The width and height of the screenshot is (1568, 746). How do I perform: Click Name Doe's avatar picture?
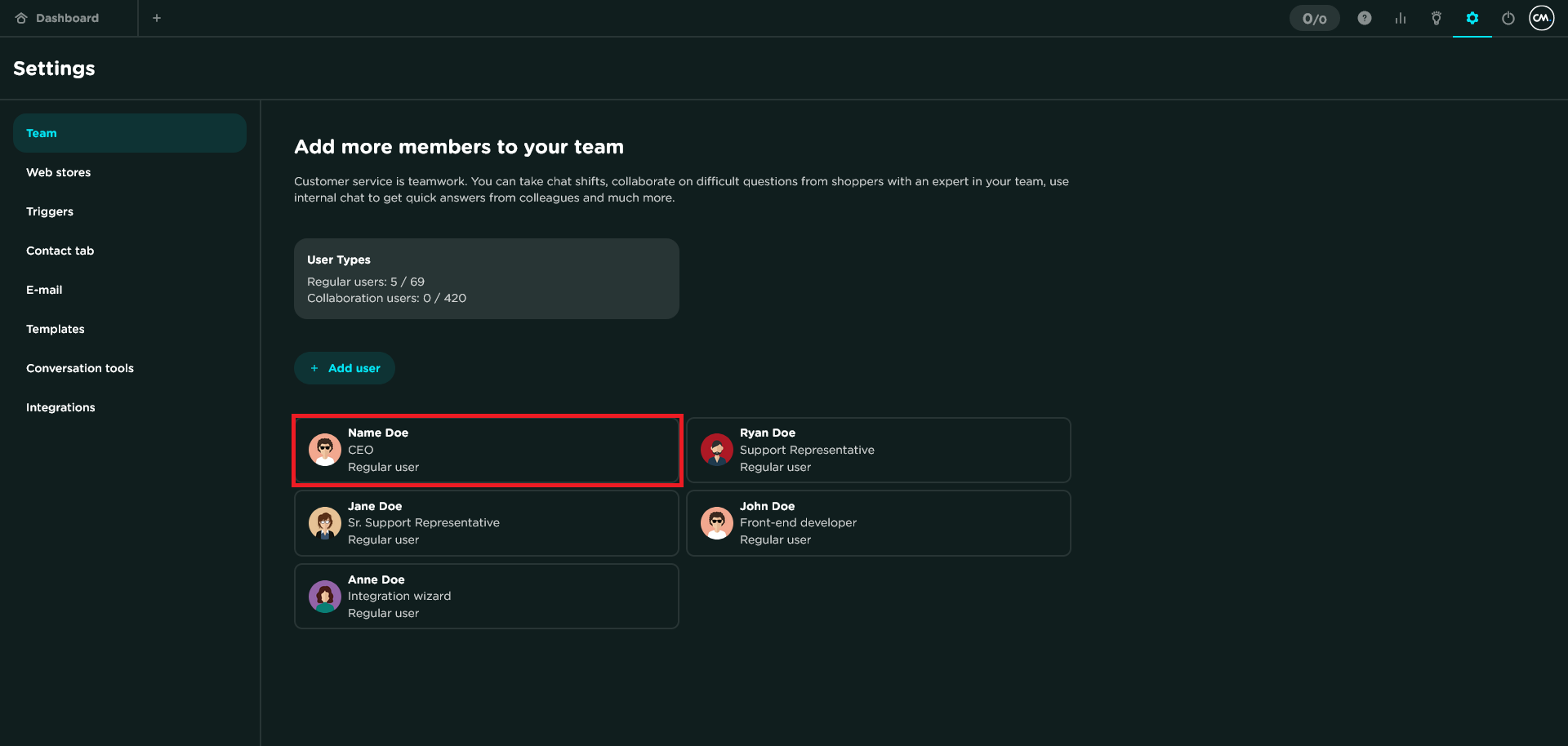324,450
